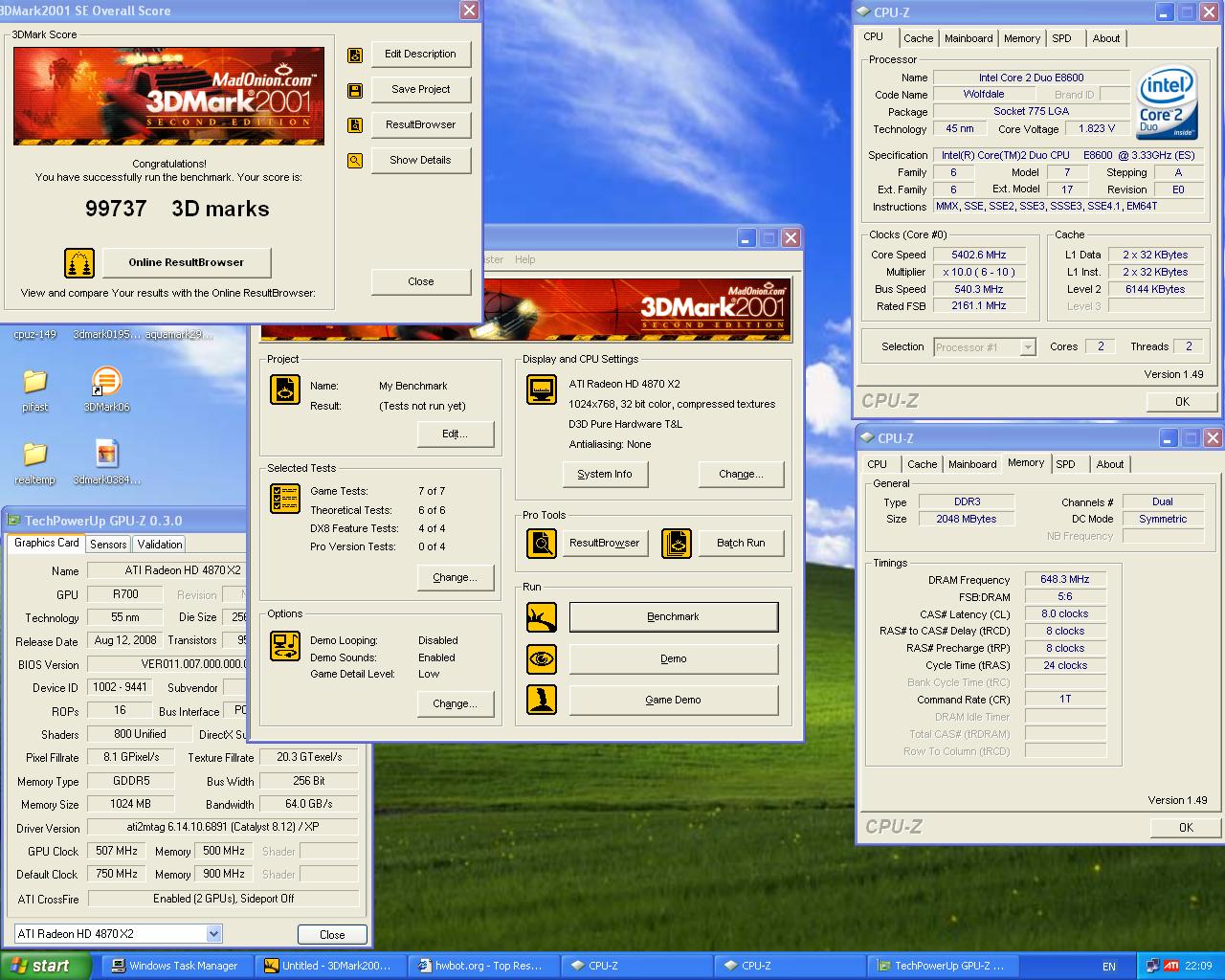Click Change... under Options
Viewport: 1225px width, 980px height.
(456, 704)
